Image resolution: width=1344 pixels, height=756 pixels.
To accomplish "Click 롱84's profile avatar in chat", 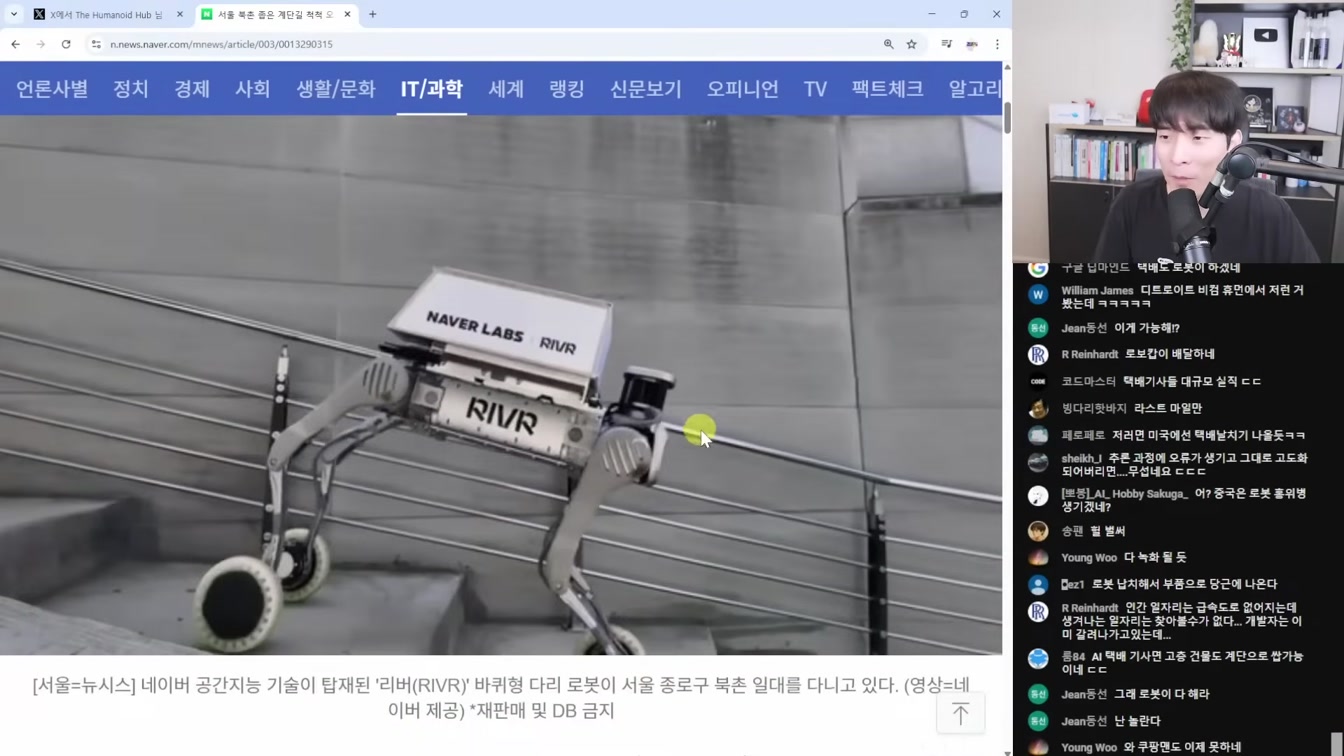I will click(1038, 660).
